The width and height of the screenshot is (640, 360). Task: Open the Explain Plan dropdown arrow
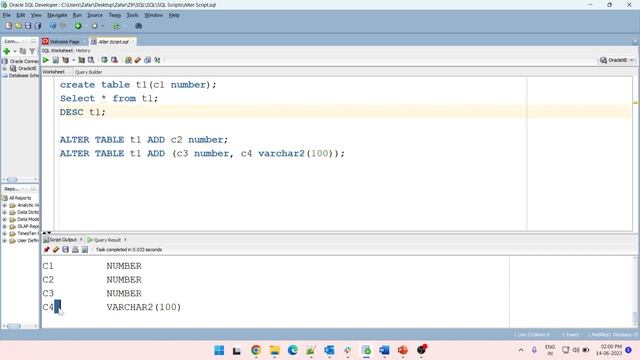pos(73,60)
